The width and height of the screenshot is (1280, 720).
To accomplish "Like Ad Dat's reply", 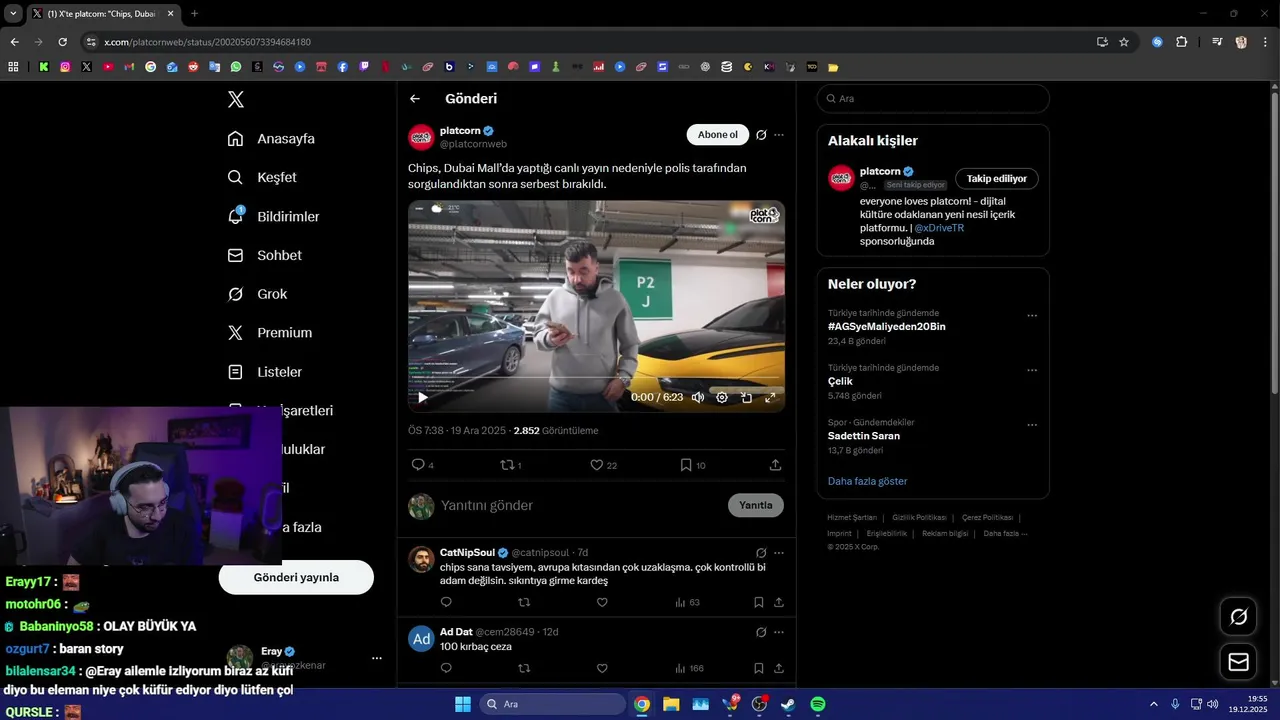I will 602,668.
